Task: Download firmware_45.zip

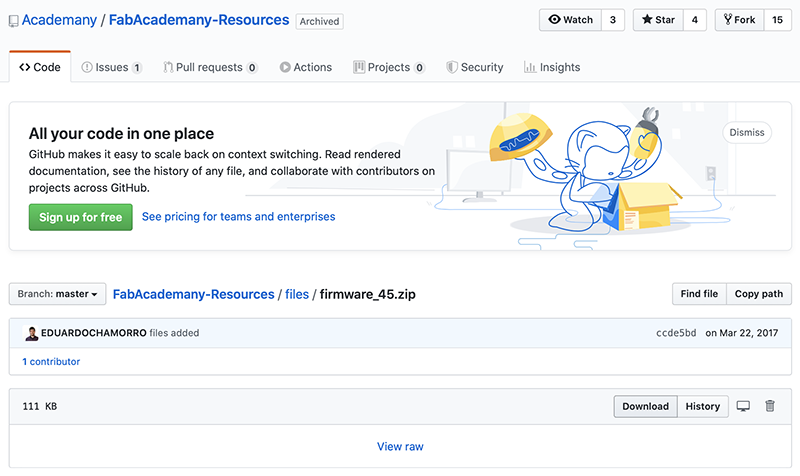Action: click(x=645, y=407)
